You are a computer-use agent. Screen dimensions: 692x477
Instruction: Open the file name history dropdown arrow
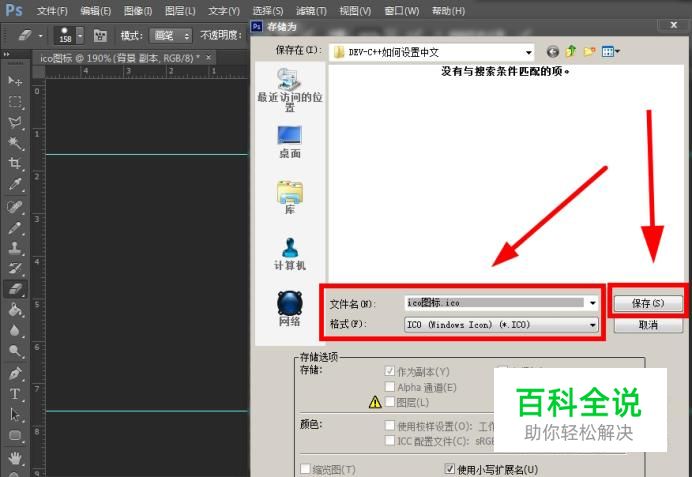point(592,303)
